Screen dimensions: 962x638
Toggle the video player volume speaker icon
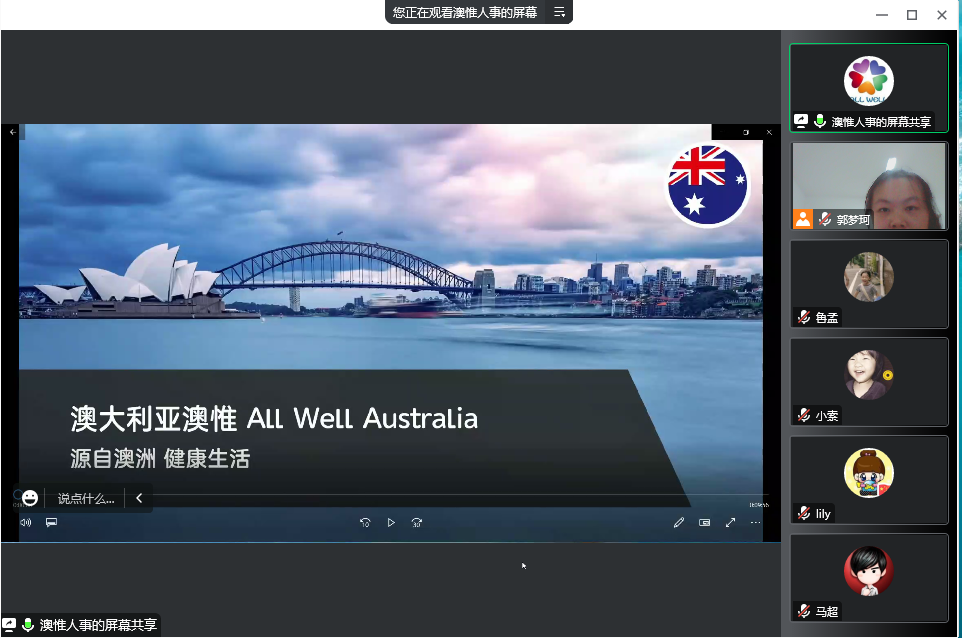pyautogui.click(x=26, y=522)
